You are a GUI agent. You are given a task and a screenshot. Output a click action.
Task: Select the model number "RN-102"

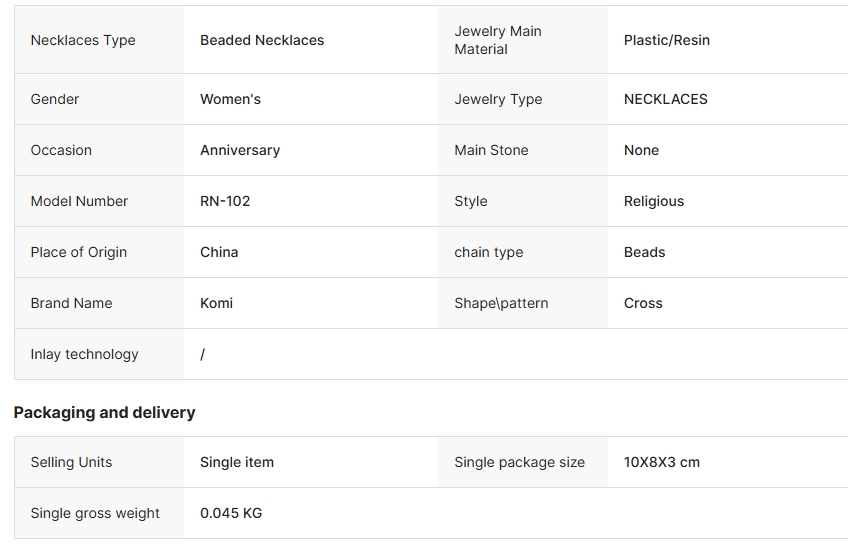click(x=225, y=201)
